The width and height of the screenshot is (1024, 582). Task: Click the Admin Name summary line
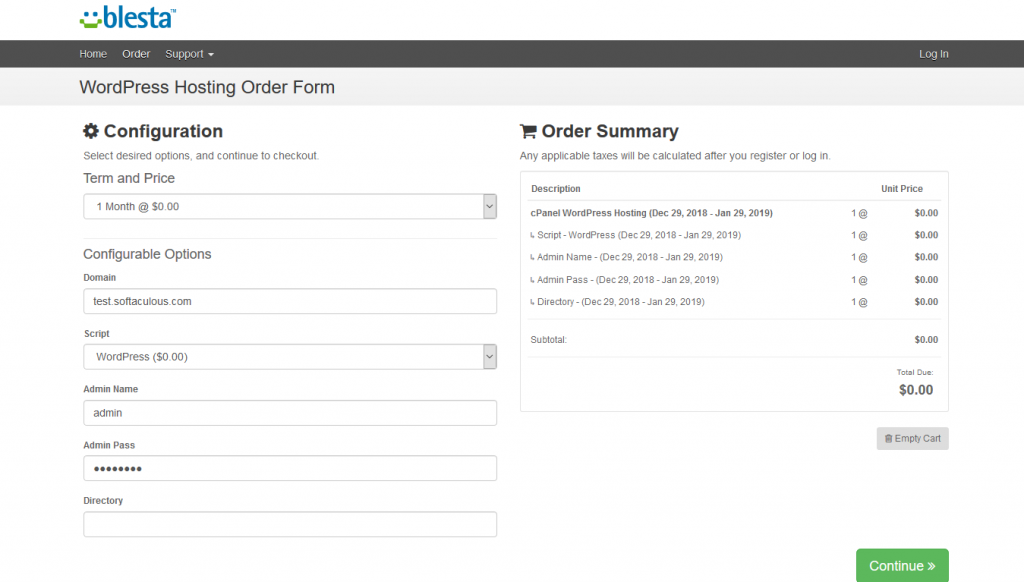pos(626,257)
